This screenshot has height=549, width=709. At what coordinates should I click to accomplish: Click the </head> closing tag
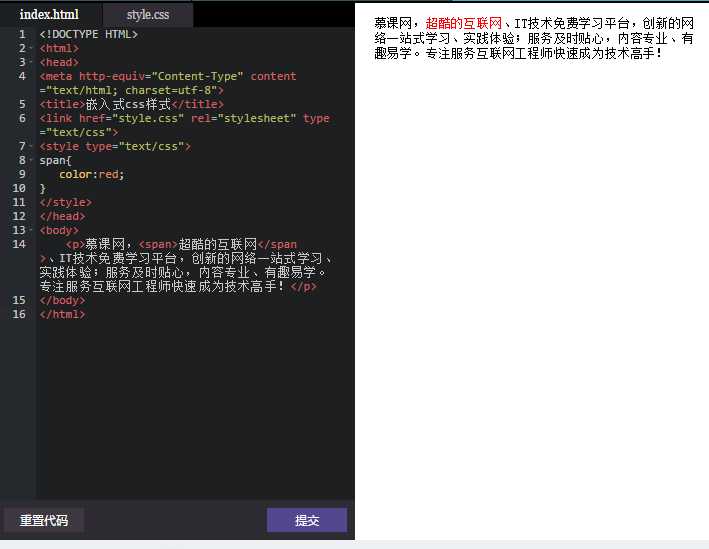click(62, 216)
